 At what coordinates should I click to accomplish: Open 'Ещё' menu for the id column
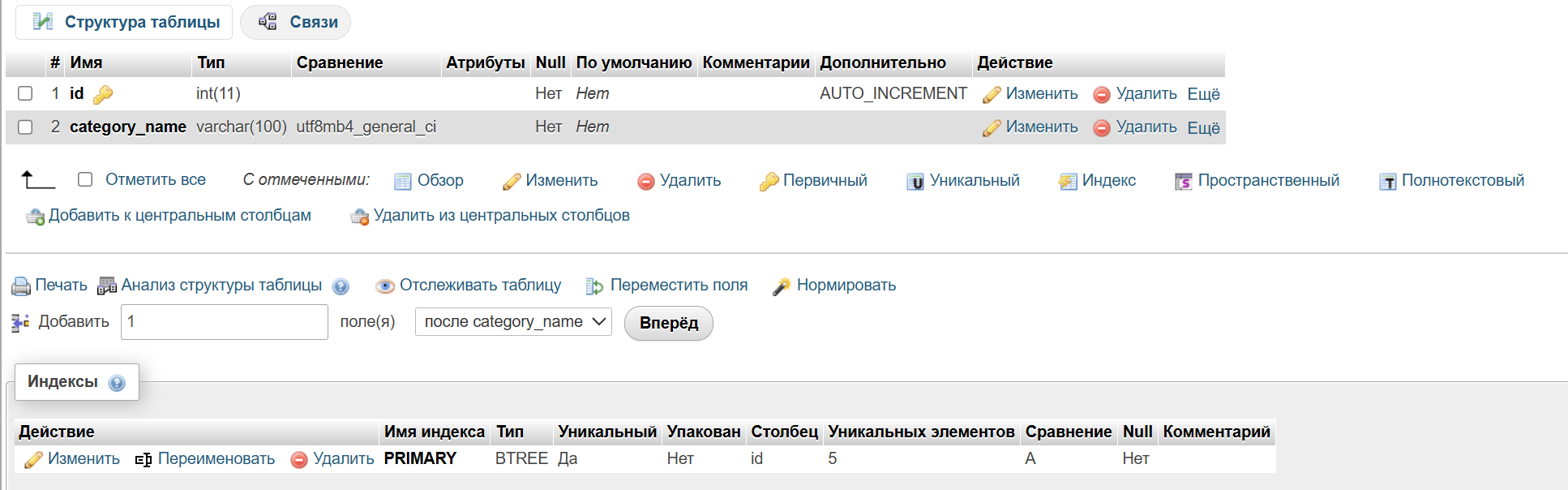(1203, 94)
